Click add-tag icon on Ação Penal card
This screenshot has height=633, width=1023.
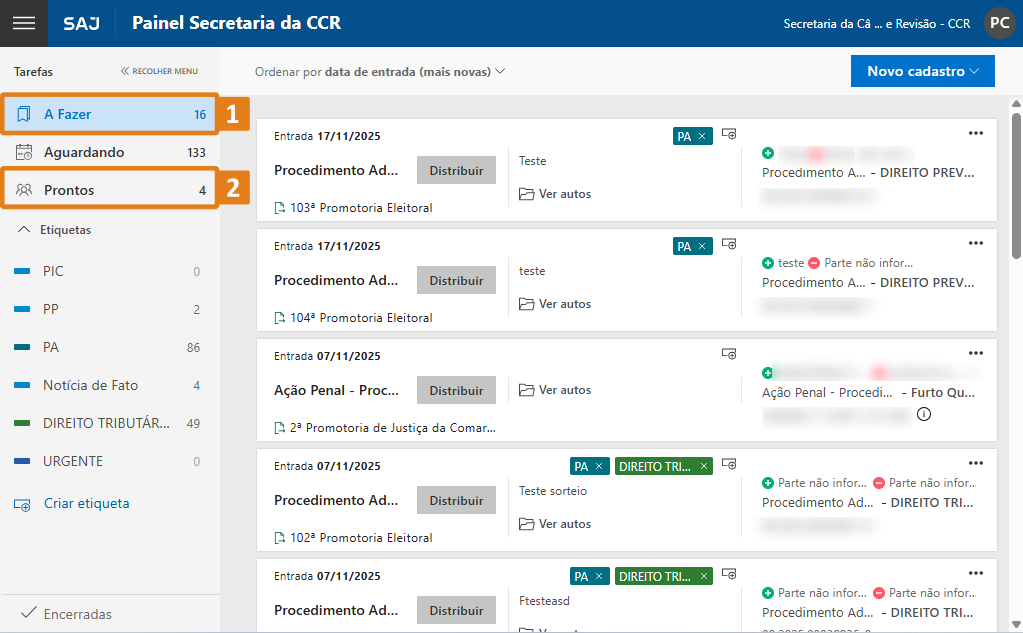729,354
